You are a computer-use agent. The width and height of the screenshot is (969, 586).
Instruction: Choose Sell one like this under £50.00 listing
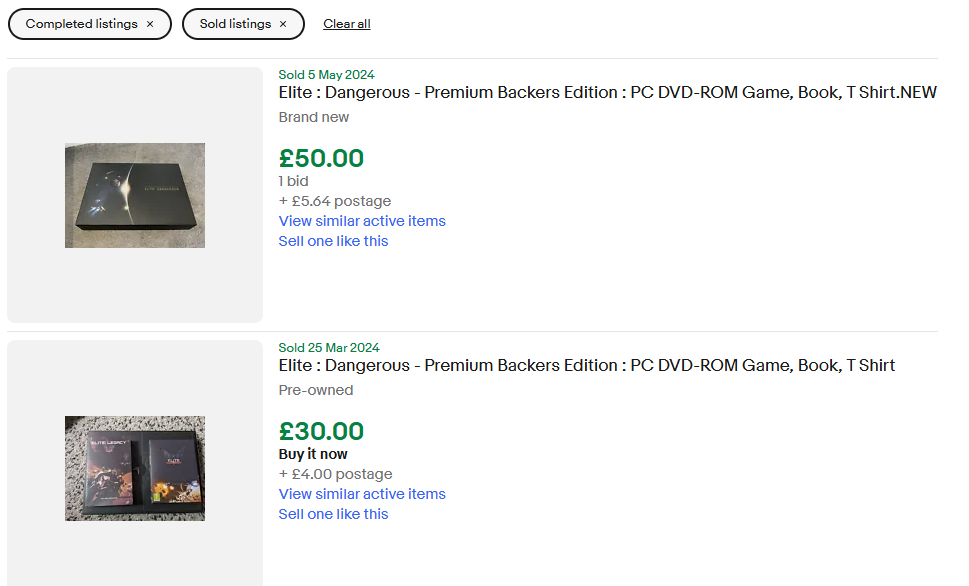click(333, 241)
